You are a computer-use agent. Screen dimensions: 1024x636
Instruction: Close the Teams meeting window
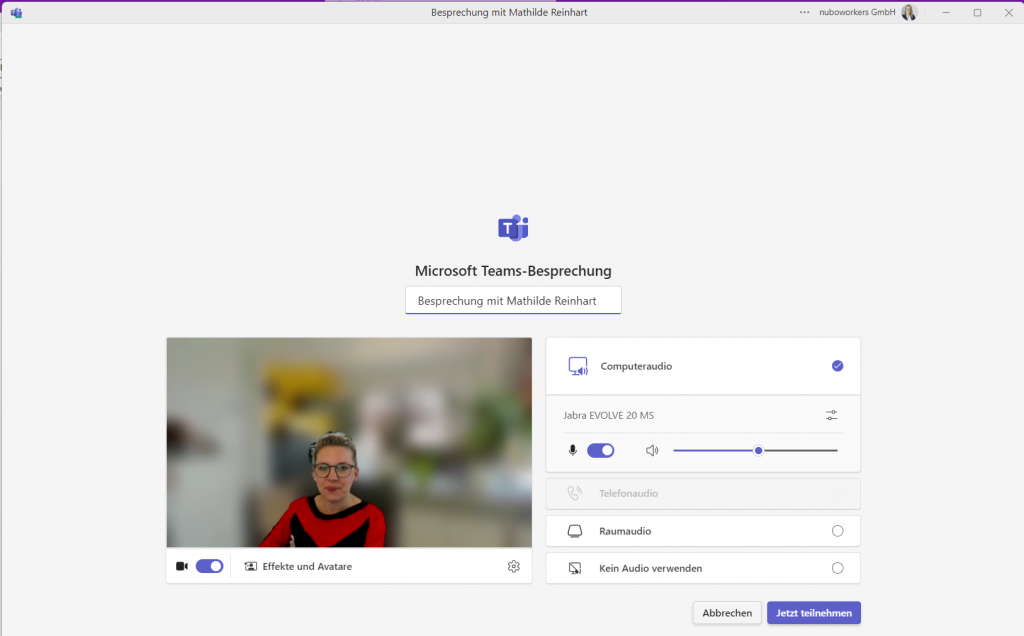click(x=1008, y=12)
